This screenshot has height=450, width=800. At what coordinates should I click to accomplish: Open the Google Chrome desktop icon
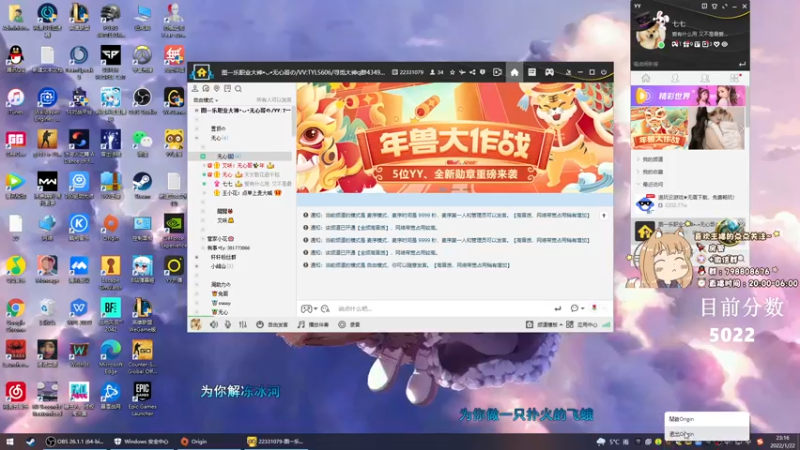pyautogui.click(x=15, y=312)
